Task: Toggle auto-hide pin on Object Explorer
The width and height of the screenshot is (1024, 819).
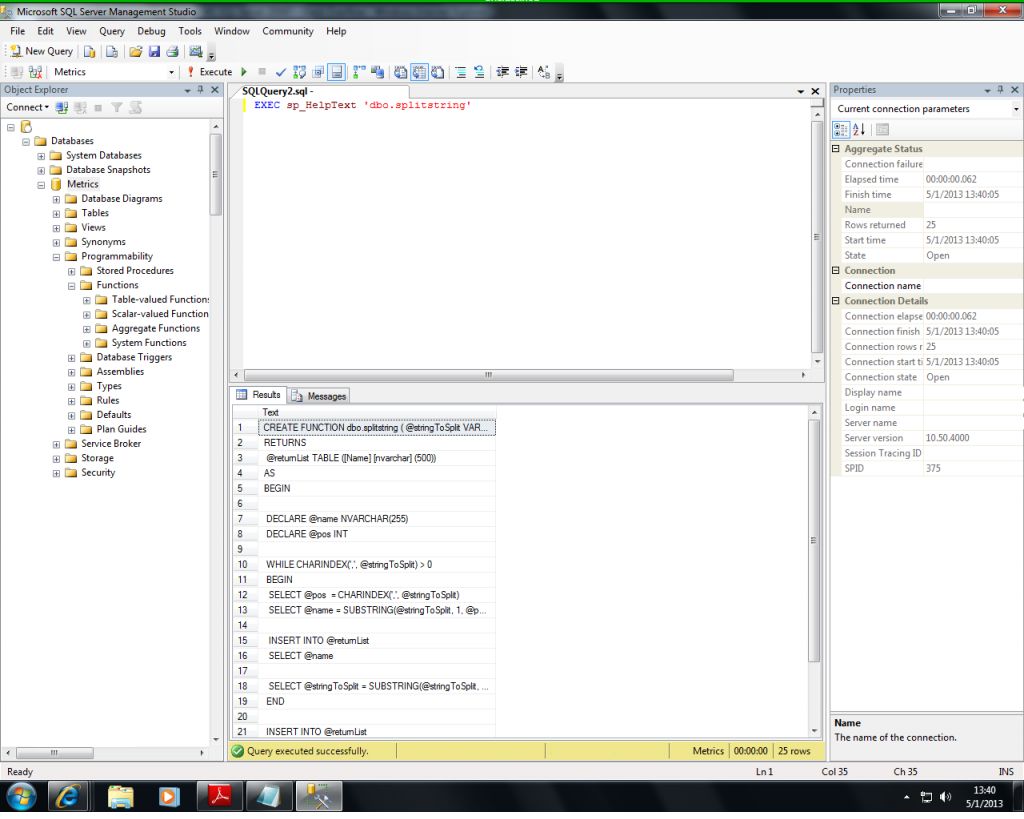Action: [x=200, y=89]
